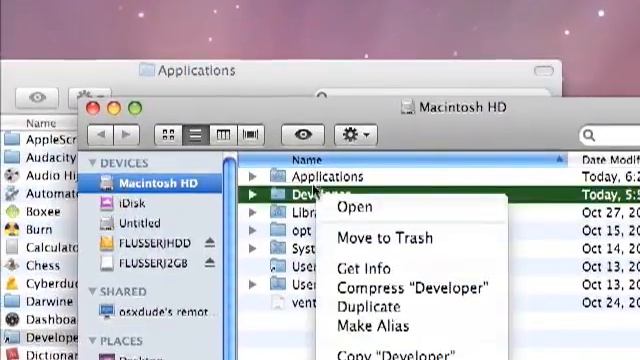Select Cyberduck in Applications window
640x360 pixels.
[x=51, y=283]
